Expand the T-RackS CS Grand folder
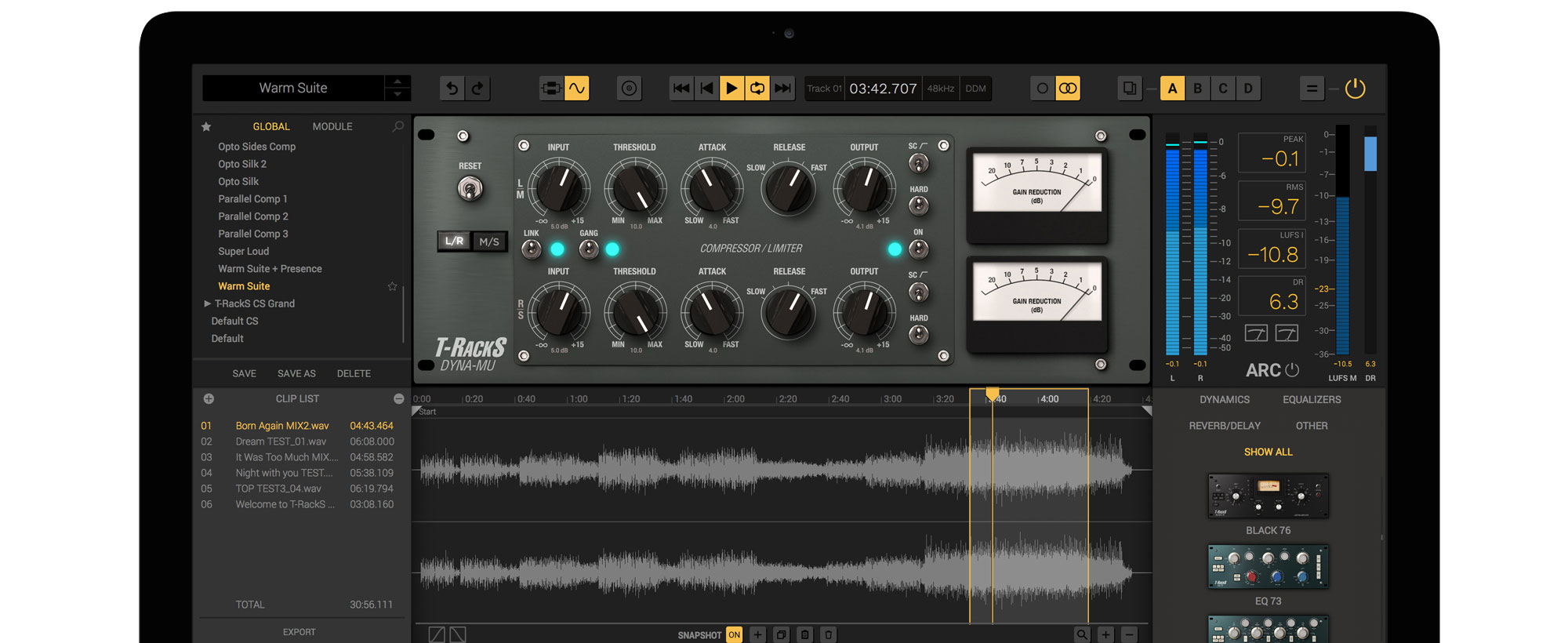Viewport: 1568px width, 643px height. click(x=207, y=303)
